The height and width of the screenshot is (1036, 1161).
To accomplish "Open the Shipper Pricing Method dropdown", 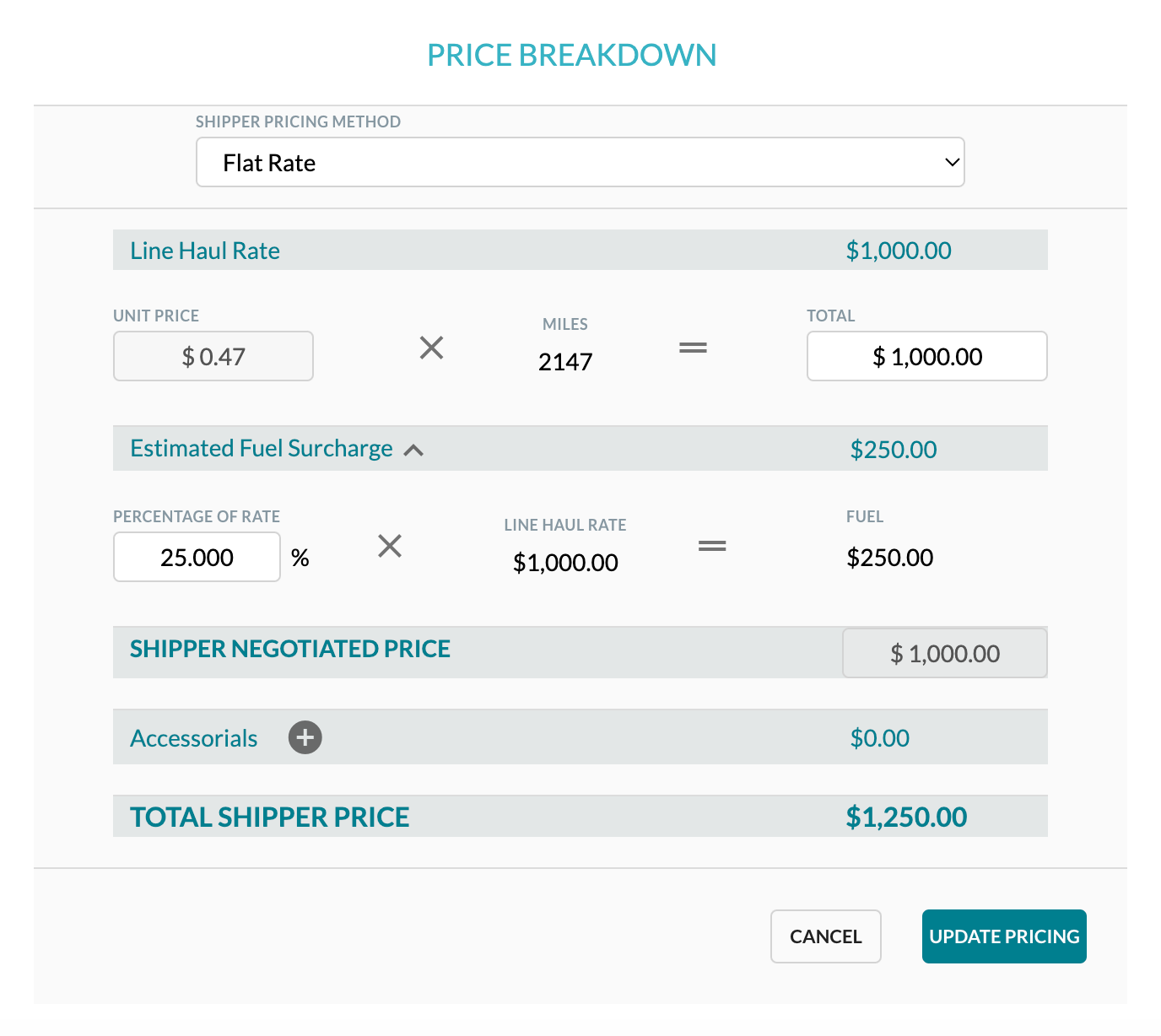I will (x=948, y=162).
